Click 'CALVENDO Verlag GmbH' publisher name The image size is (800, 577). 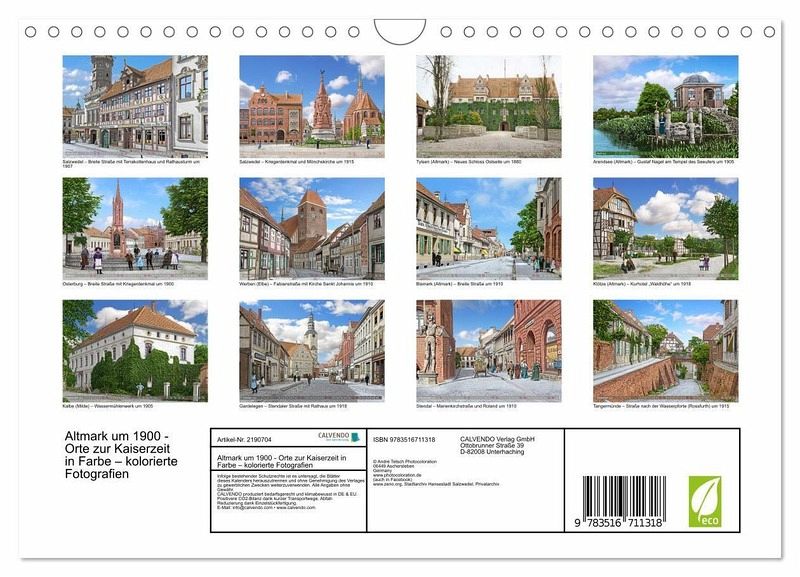(497, 439)
